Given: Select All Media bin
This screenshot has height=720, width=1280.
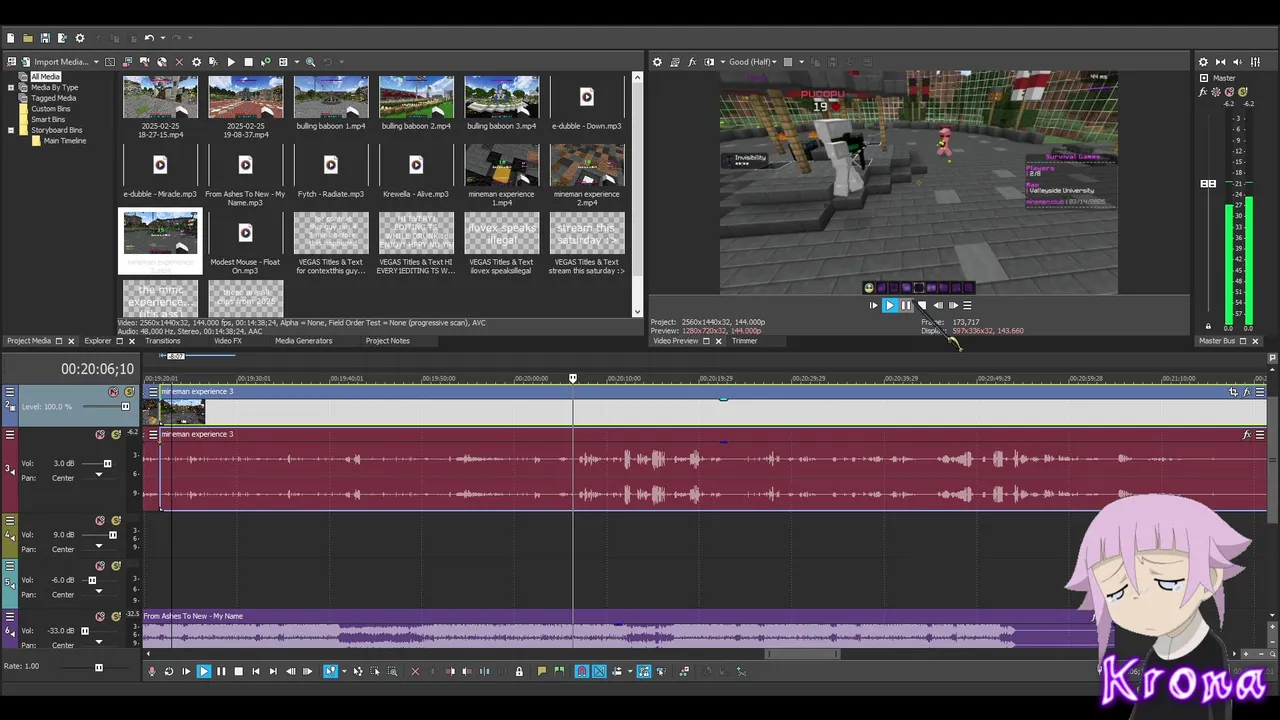Looking at the screenshot, I should click(x=45, y=77).
